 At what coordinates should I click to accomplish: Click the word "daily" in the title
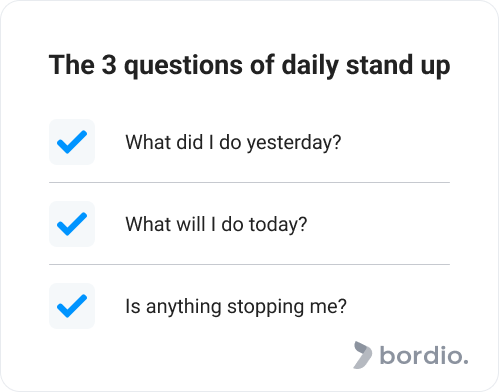click(310, 66)
